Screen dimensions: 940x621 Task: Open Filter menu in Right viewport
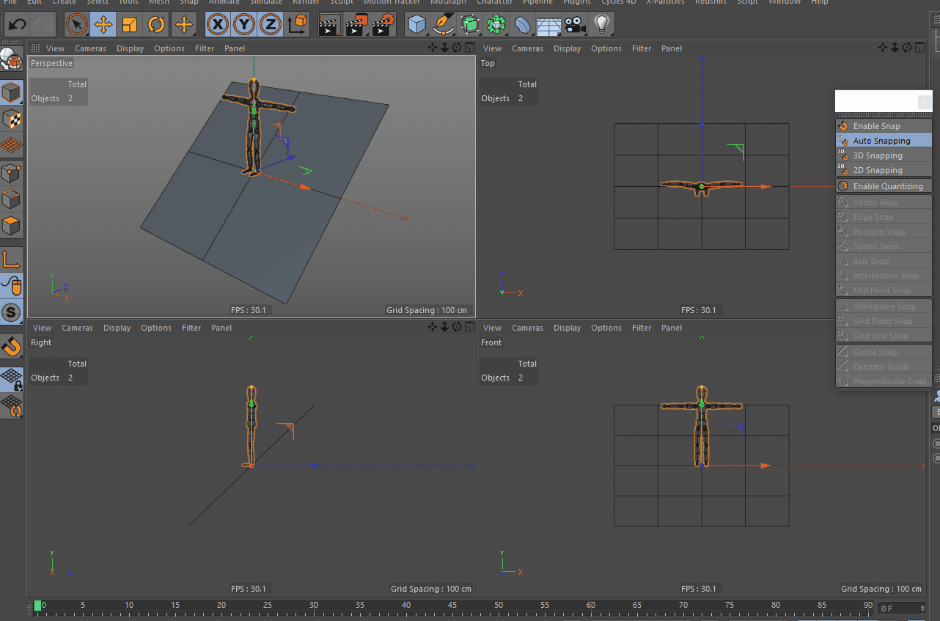191,328
